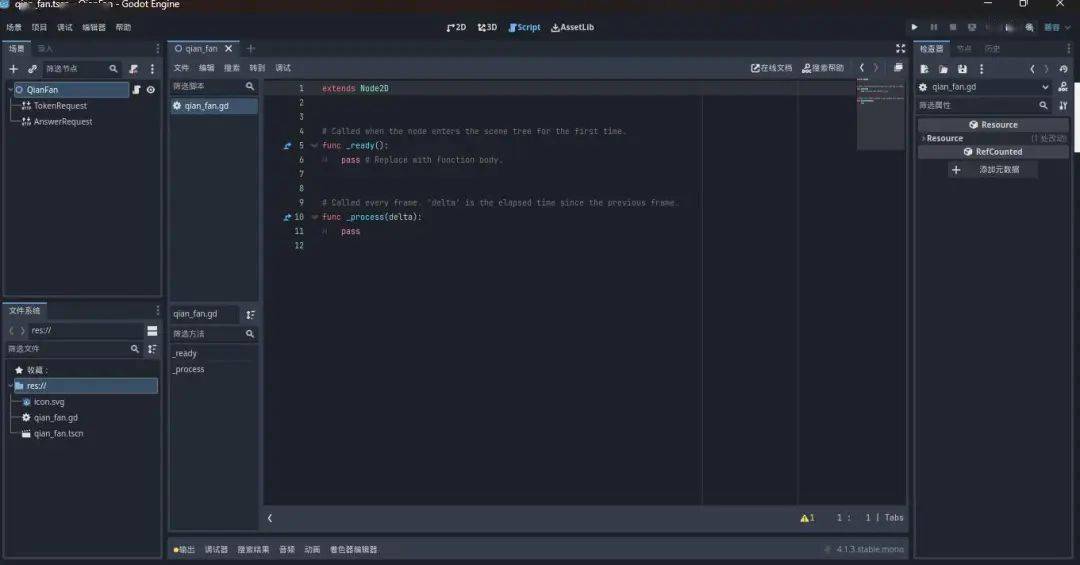The image size is (1080, 565).
Task: Go to previous script edit location
Action: 862,68
